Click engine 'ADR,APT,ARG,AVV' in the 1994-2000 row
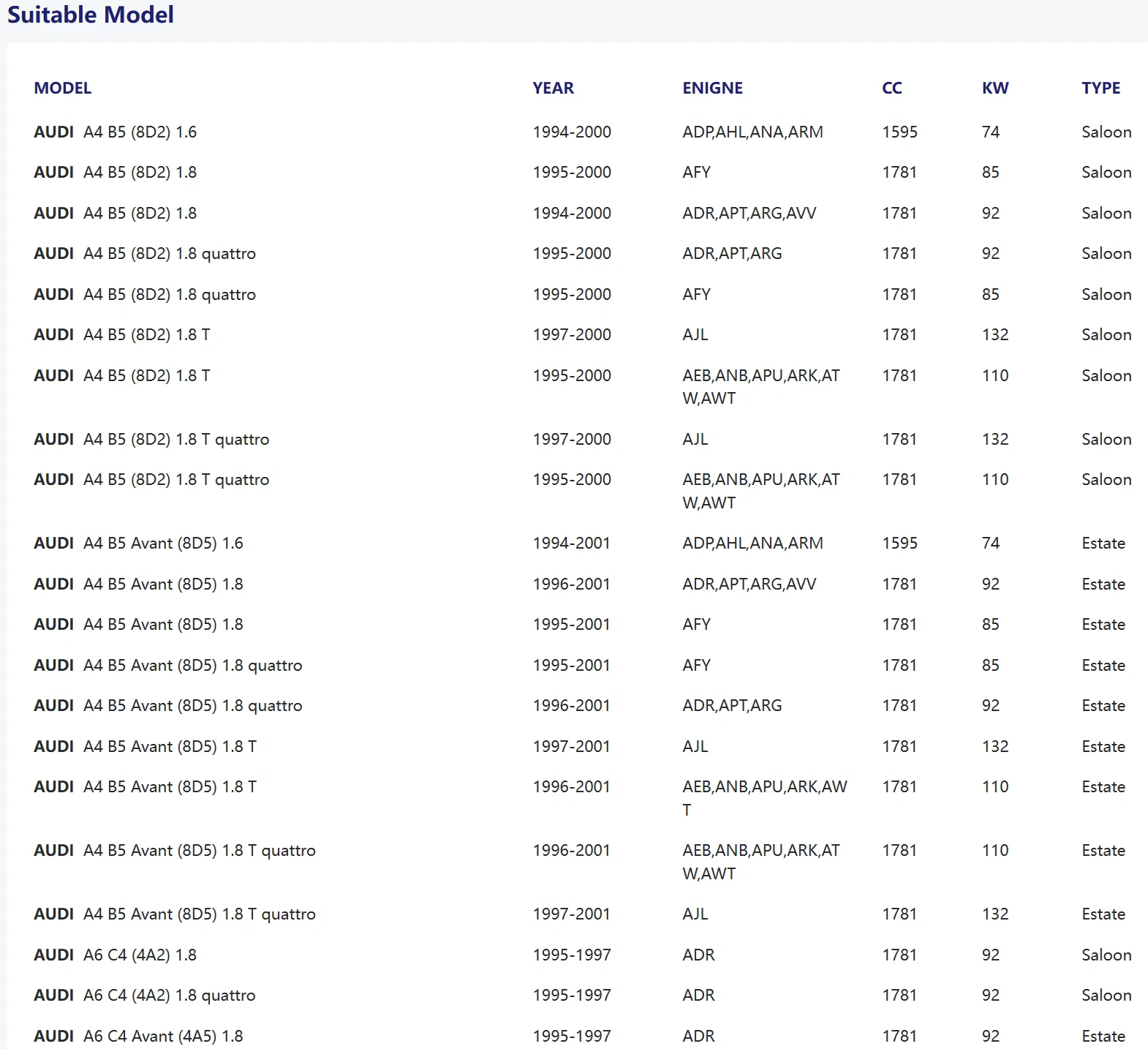The height and width of the screenshot is (1049, 1148). click(749, 214)
